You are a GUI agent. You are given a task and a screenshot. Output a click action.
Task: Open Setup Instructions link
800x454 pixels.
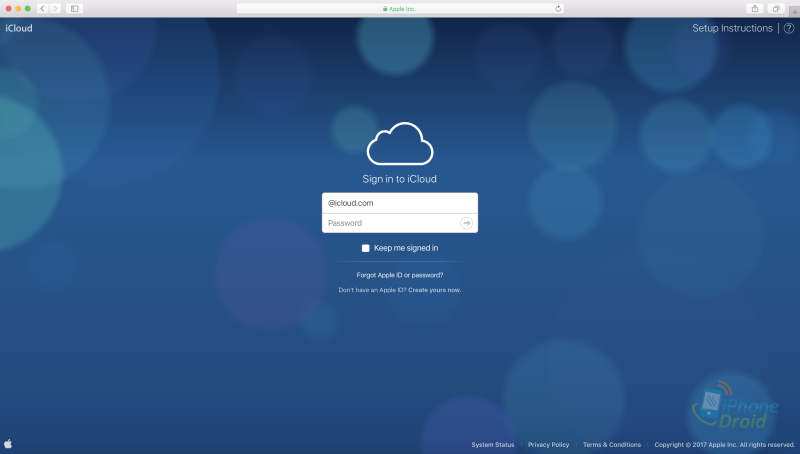pyautogui.click(x=732, y=29)
